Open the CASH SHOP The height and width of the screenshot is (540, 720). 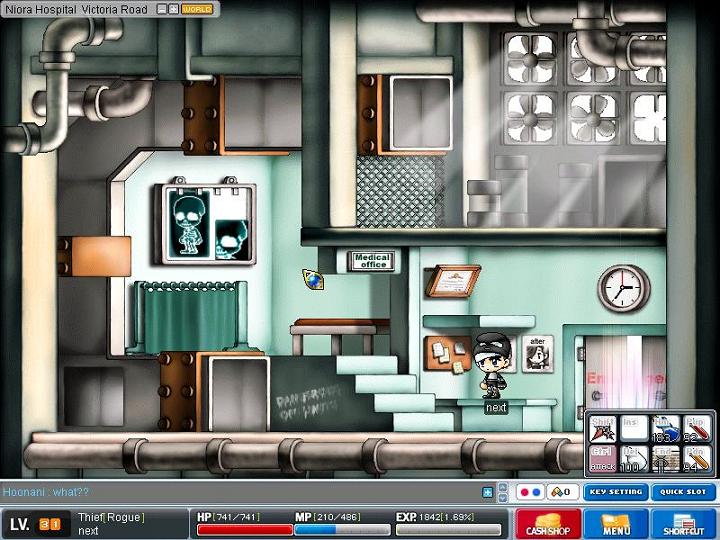[x=548, y=523]
